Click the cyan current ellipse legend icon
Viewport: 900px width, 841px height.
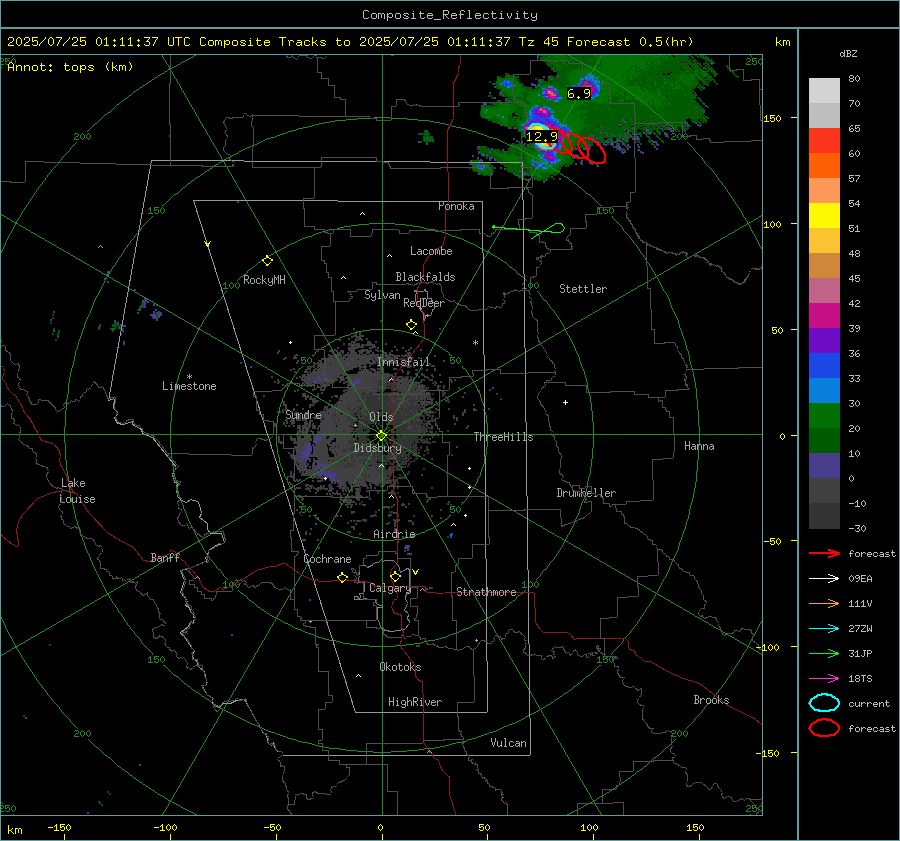(824, 703)
